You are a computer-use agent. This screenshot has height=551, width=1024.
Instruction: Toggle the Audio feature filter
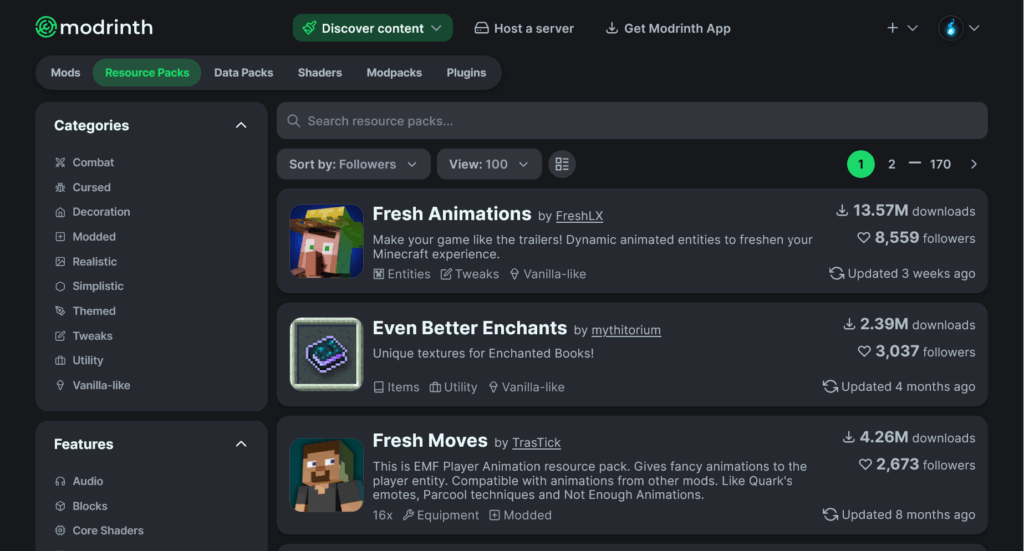(87, 481)
